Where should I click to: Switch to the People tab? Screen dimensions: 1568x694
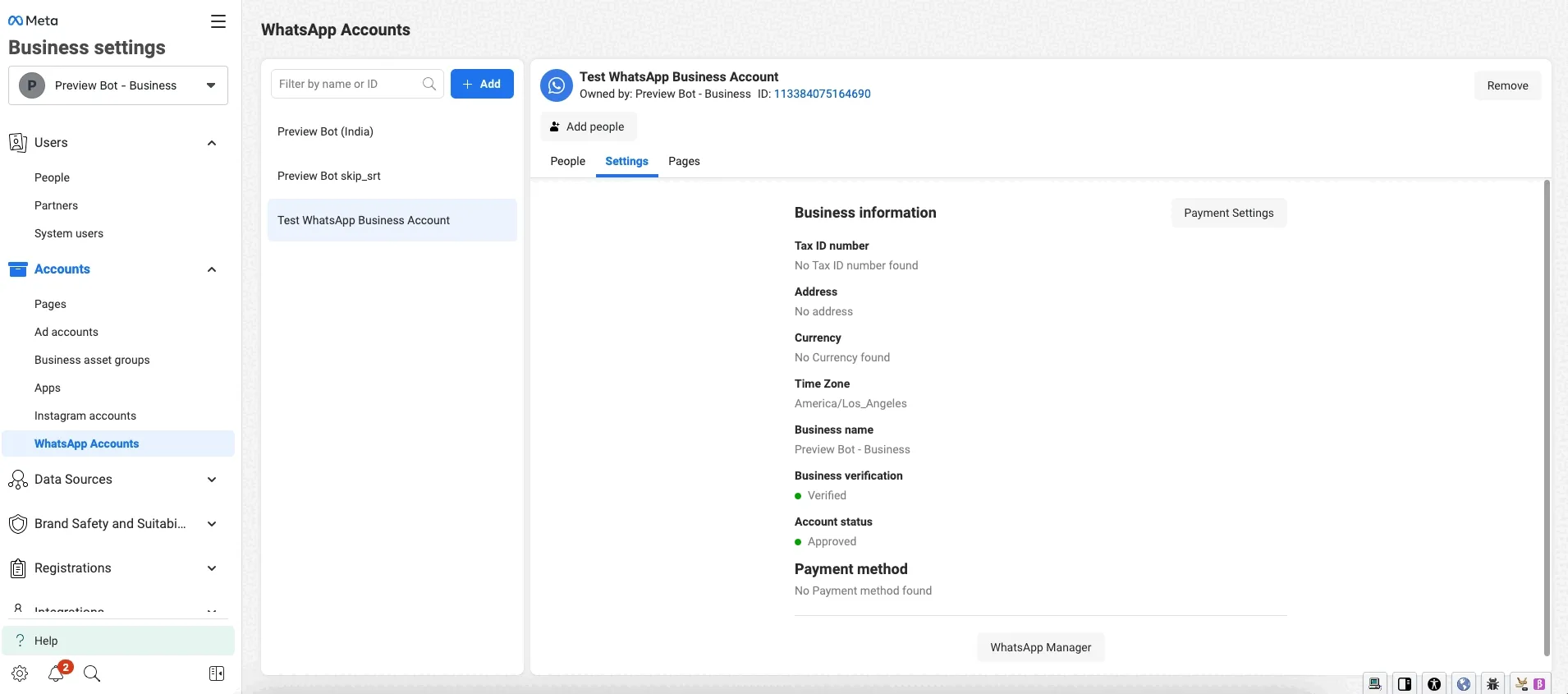click(567, 161)
